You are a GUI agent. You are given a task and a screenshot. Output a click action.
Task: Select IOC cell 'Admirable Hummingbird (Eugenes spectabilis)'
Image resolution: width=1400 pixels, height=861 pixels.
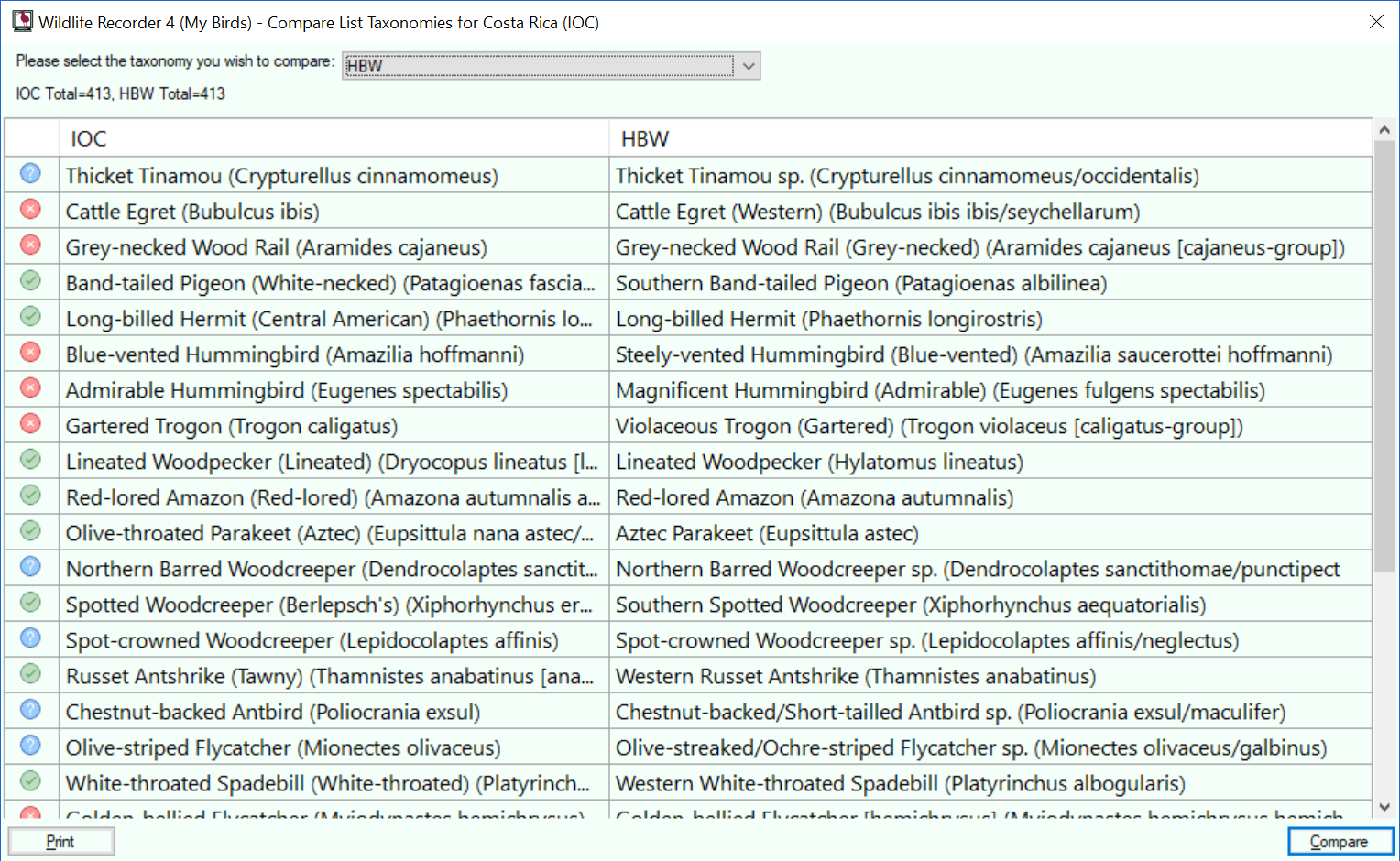click(x=334, y=389)
